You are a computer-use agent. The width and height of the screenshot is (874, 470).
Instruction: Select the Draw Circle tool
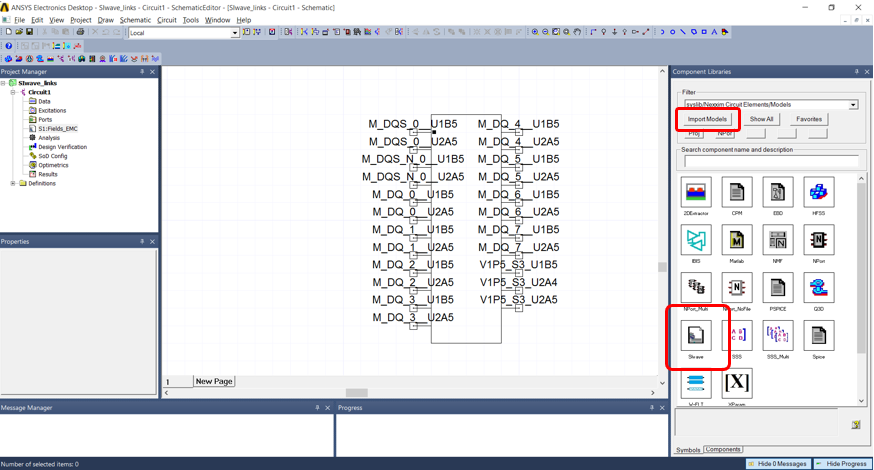tap(672, 32)
